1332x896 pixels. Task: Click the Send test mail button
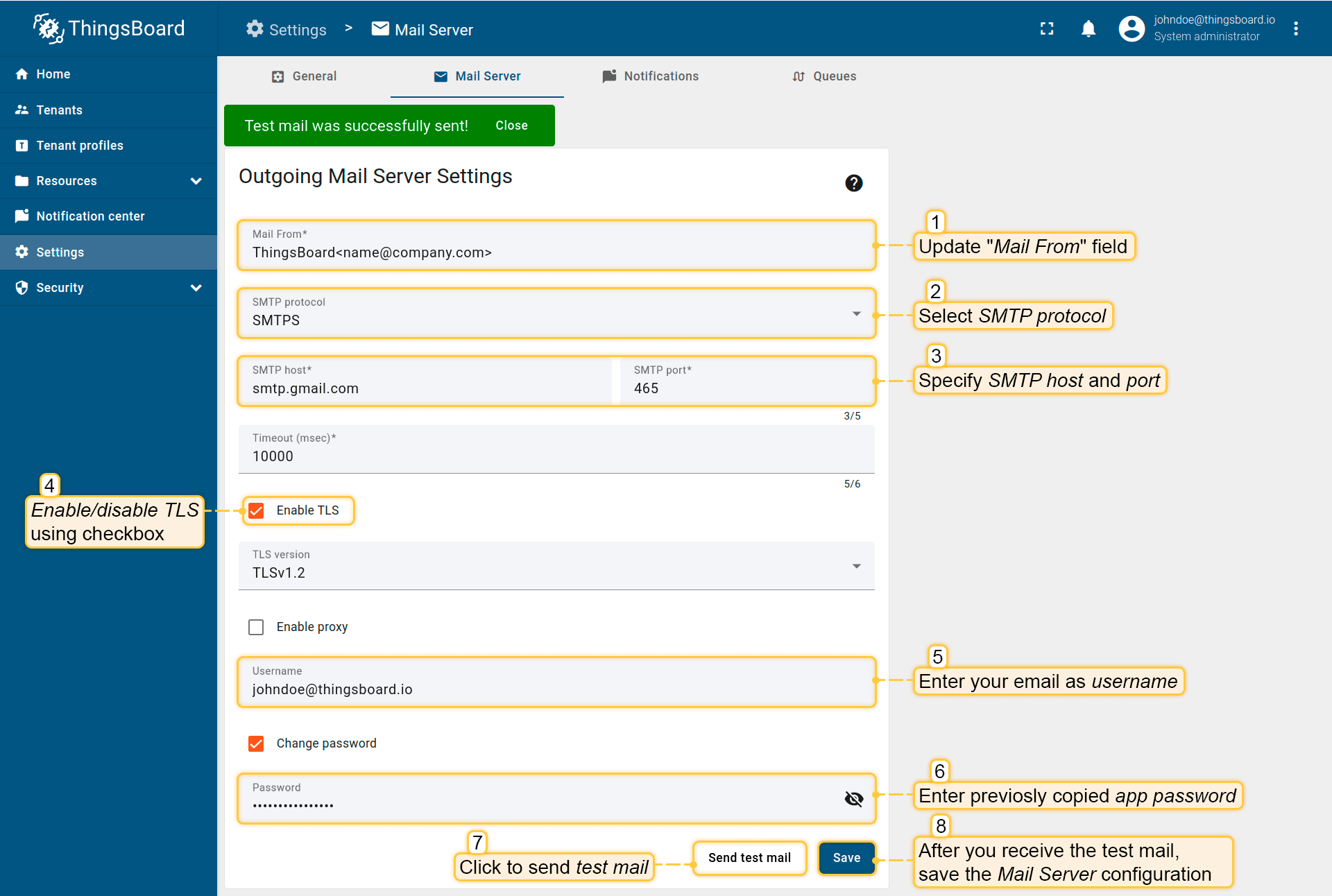(749, 858)
